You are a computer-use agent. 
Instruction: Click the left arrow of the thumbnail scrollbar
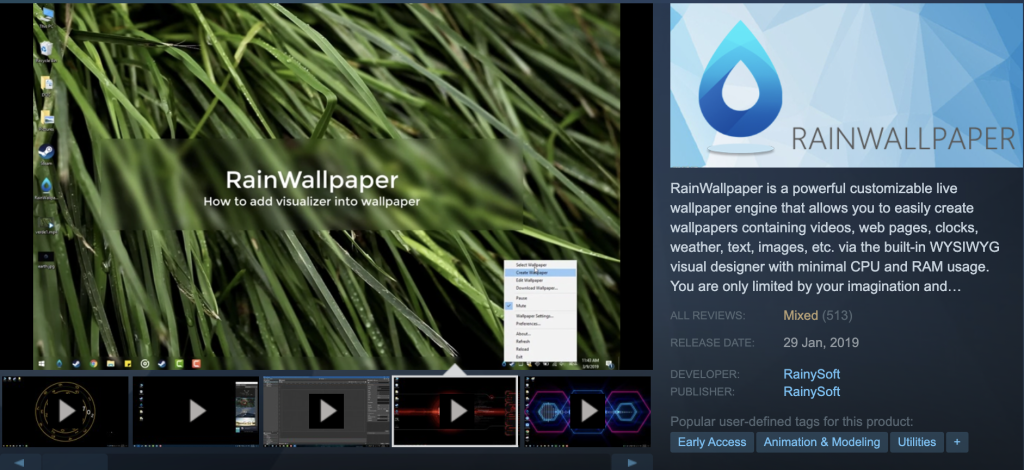click(19, 462)
